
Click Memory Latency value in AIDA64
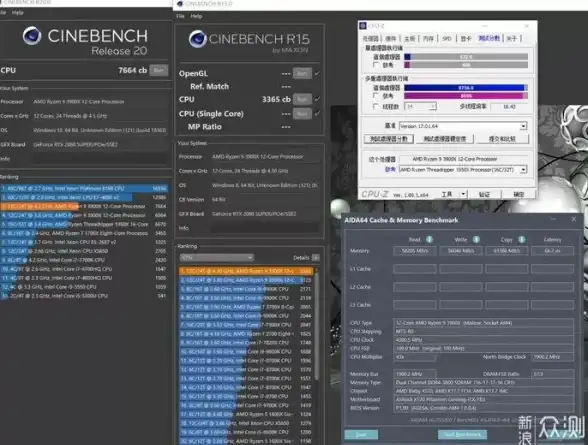[552, 251]
